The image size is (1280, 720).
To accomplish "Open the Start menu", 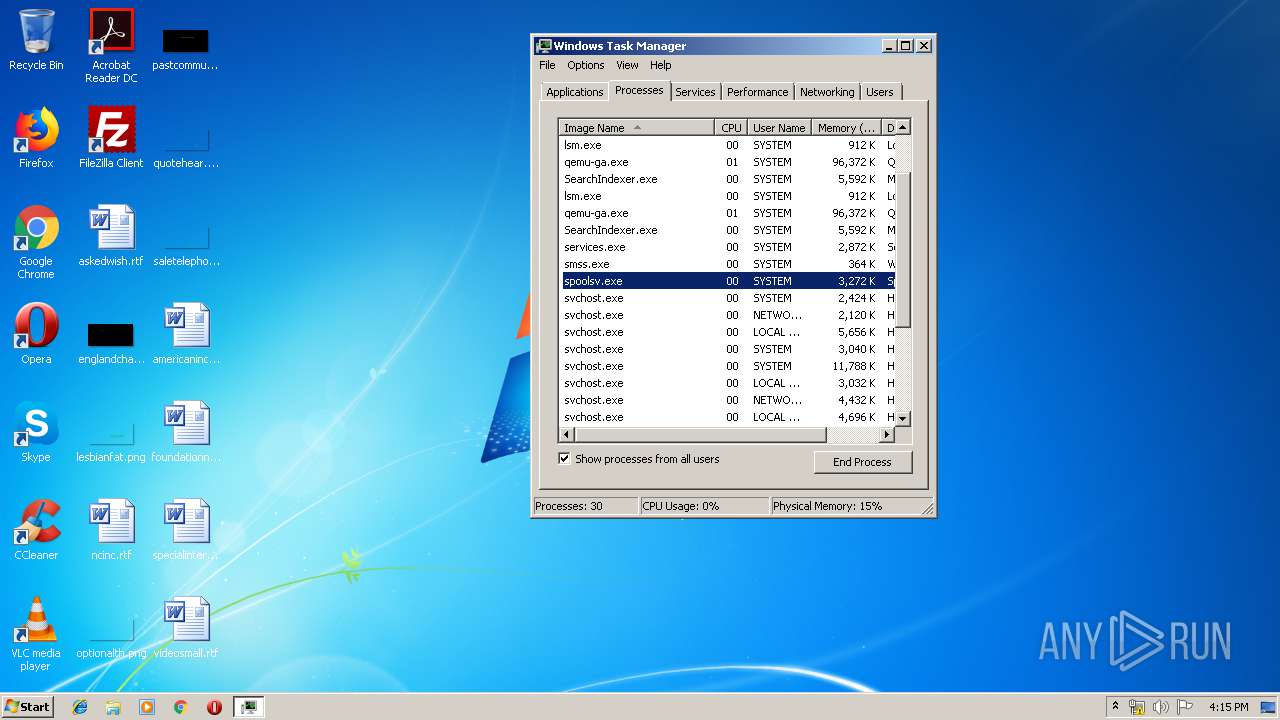I will pos(28,707).
